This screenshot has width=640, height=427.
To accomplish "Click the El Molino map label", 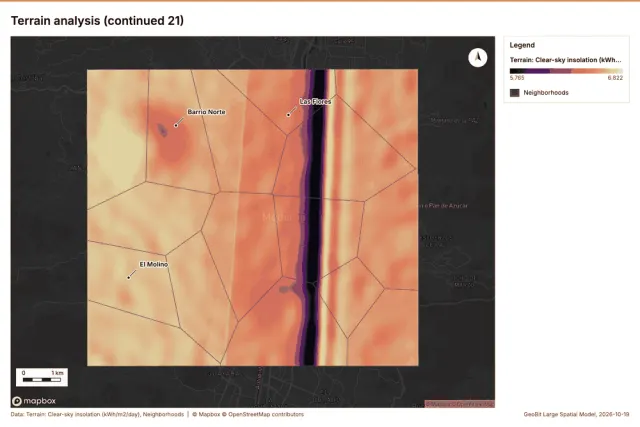I will (153, 265).
